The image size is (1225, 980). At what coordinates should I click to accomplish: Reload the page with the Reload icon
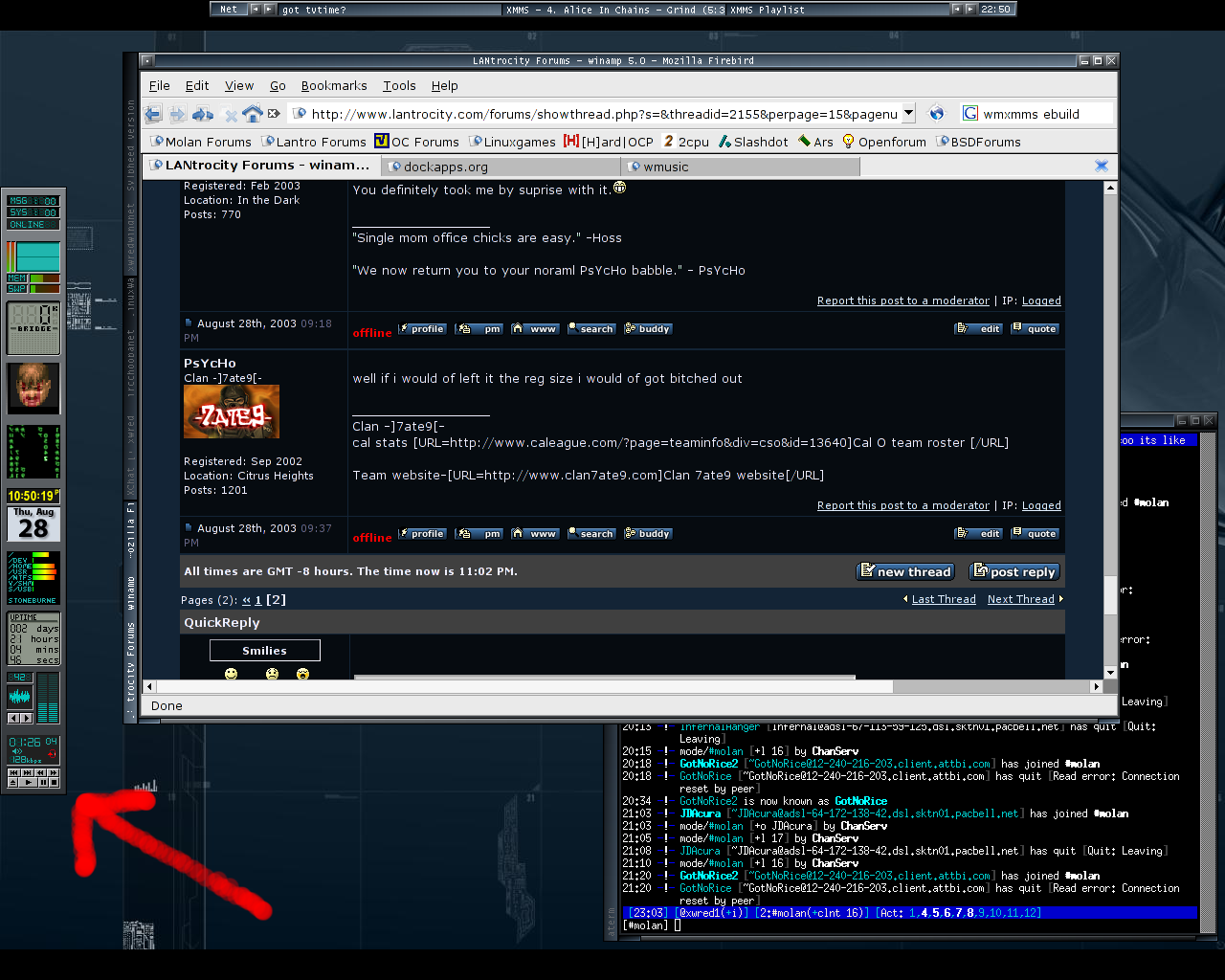203,114
